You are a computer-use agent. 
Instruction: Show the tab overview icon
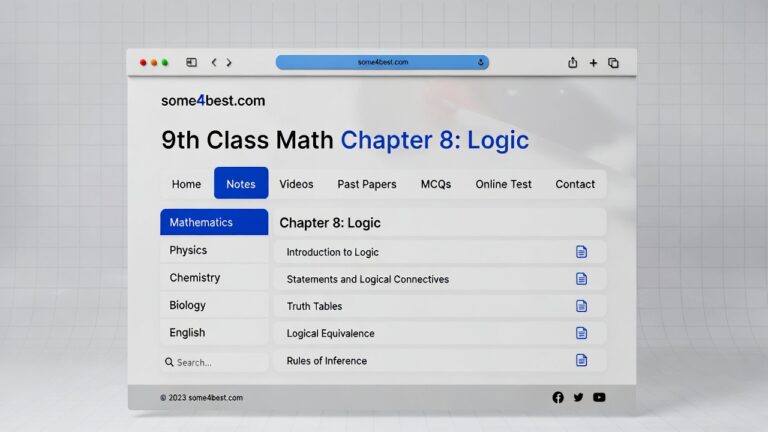(613, 63)
